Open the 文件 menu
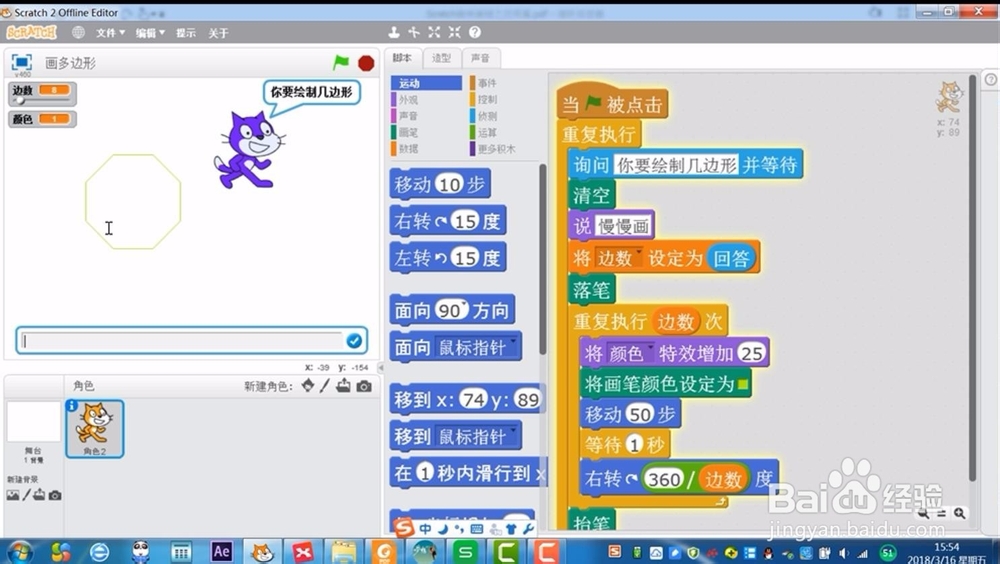The height and width of the screenshot is (564, 1000). coord(110,33)
